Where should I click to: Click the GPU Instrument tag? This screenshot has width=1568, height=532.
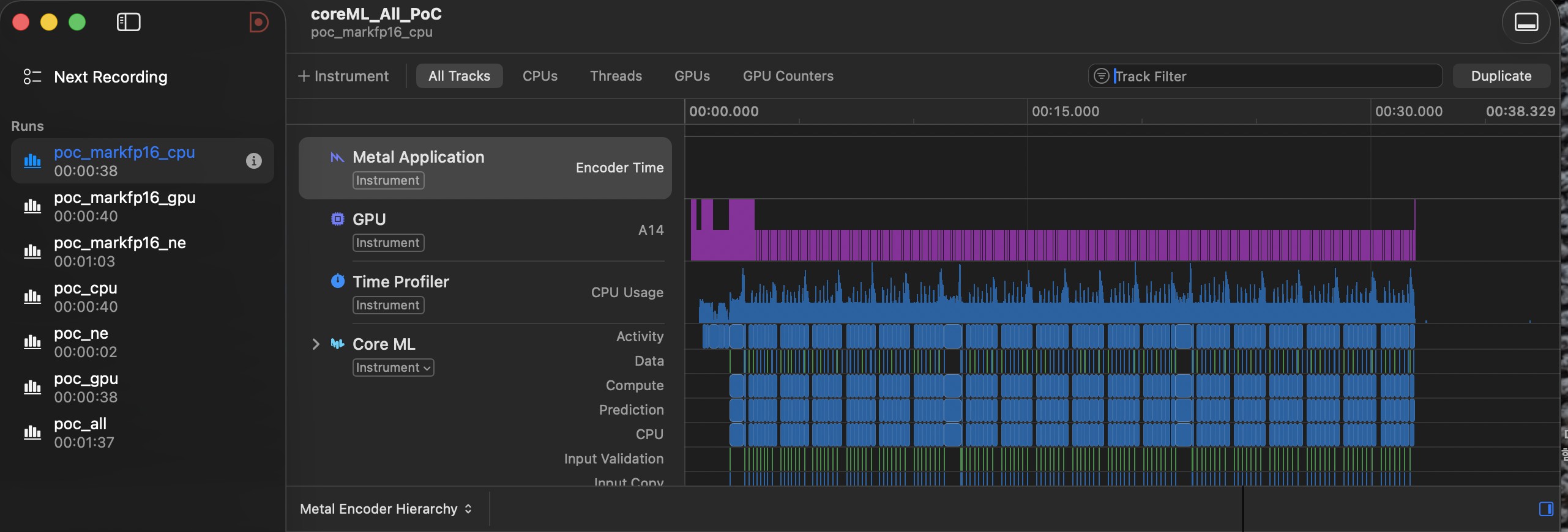coord(388,243)
